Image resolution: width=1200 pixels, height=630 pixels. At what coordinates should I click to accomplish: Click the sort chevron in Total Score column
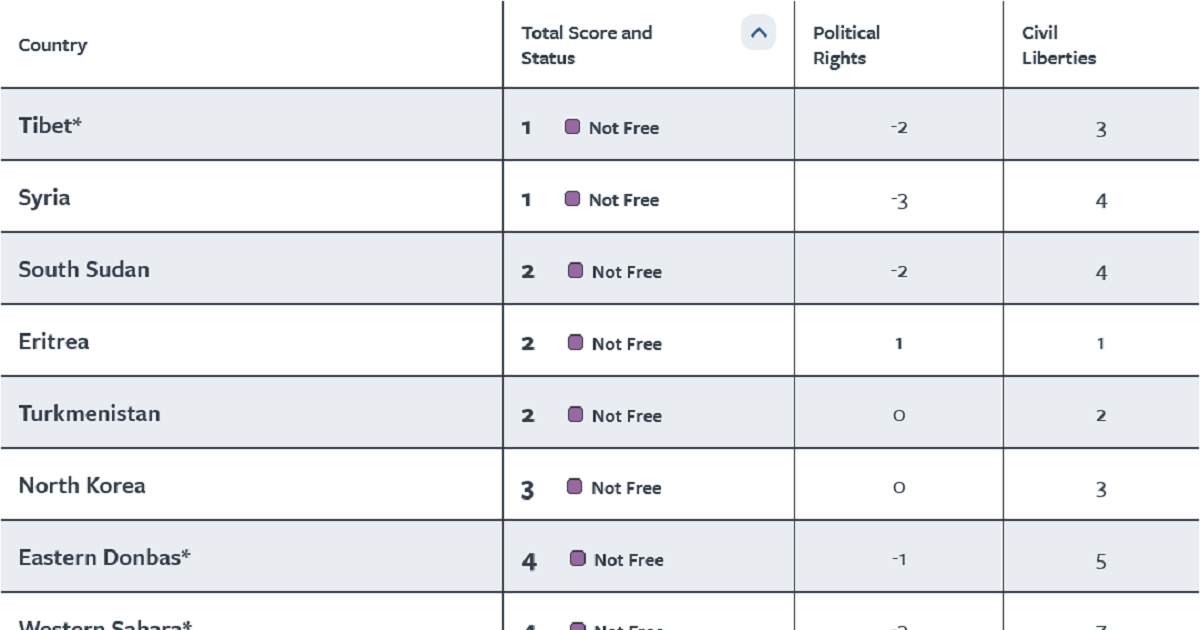click(758, 33)
